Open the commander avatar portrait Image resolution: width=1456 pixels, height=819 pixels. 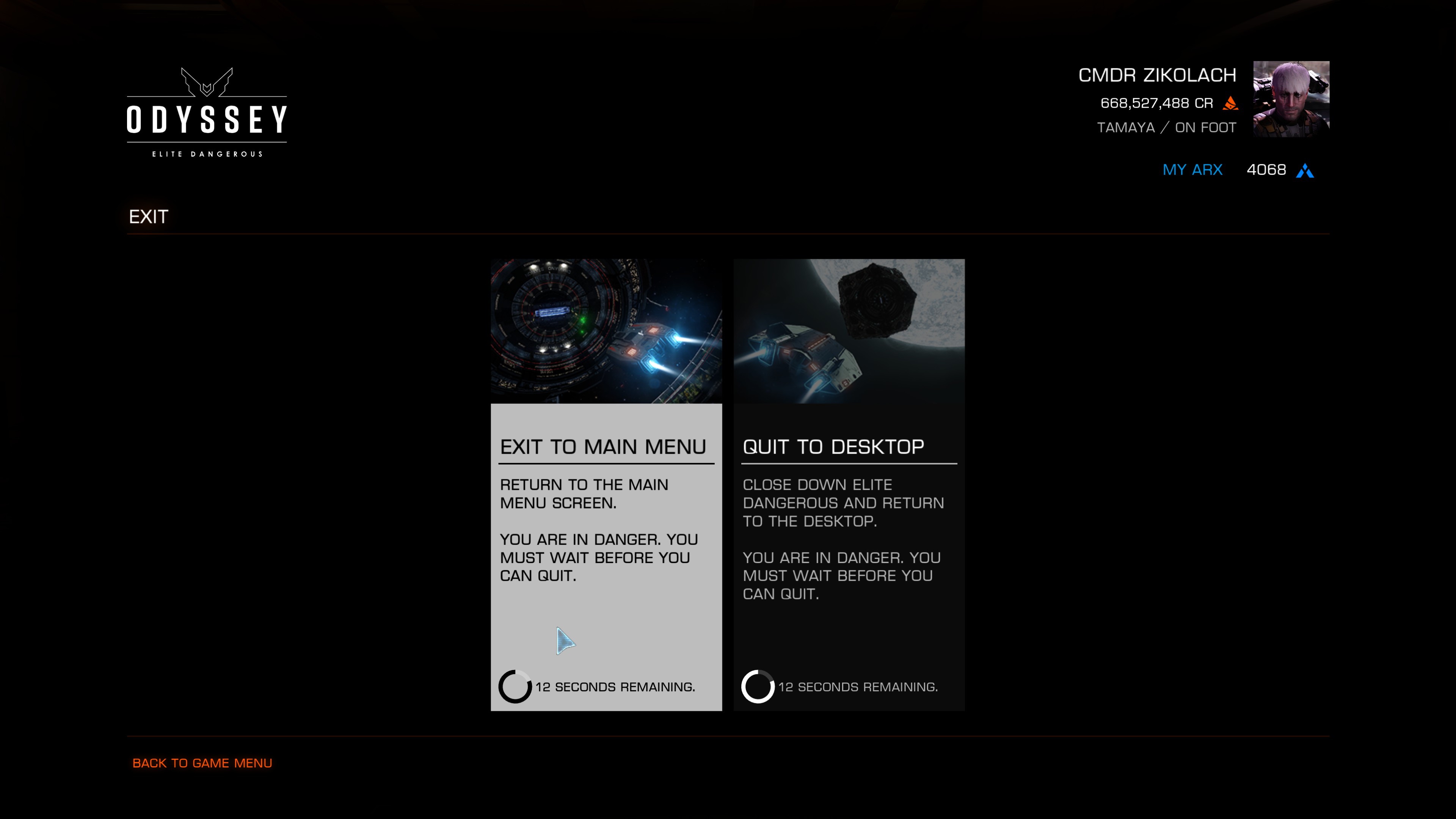1291,99
